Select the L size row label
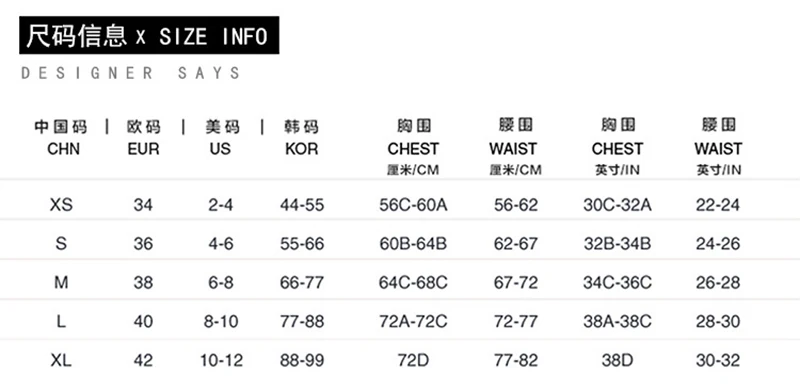This screenshot has height=390, width=800. [61, 322]
